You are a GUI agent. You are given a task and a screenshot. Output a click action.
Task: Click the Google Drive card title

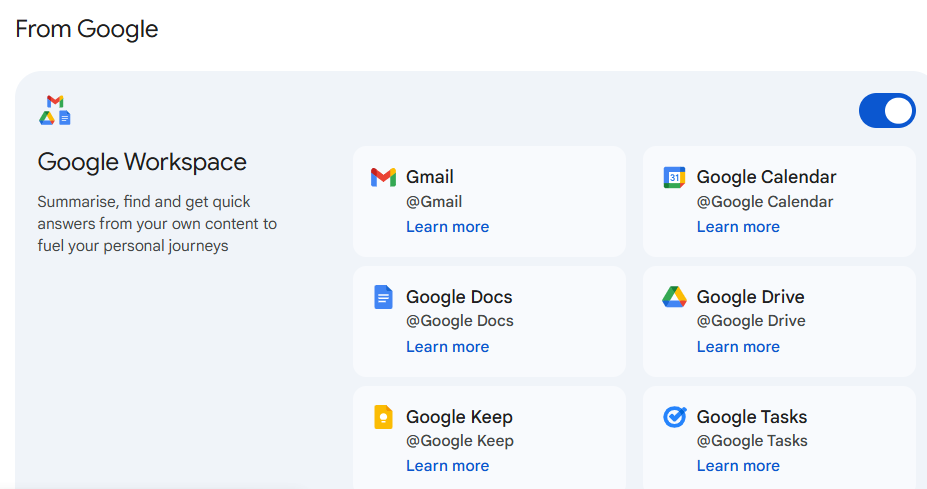click(x=750, y=297)
